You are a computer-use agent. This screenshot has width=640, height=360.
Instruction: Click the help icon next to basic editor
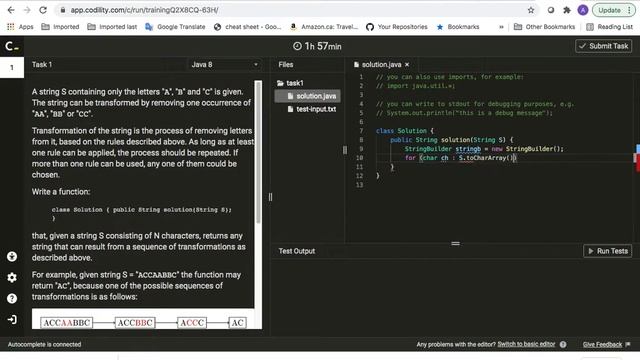pos(563,344)
